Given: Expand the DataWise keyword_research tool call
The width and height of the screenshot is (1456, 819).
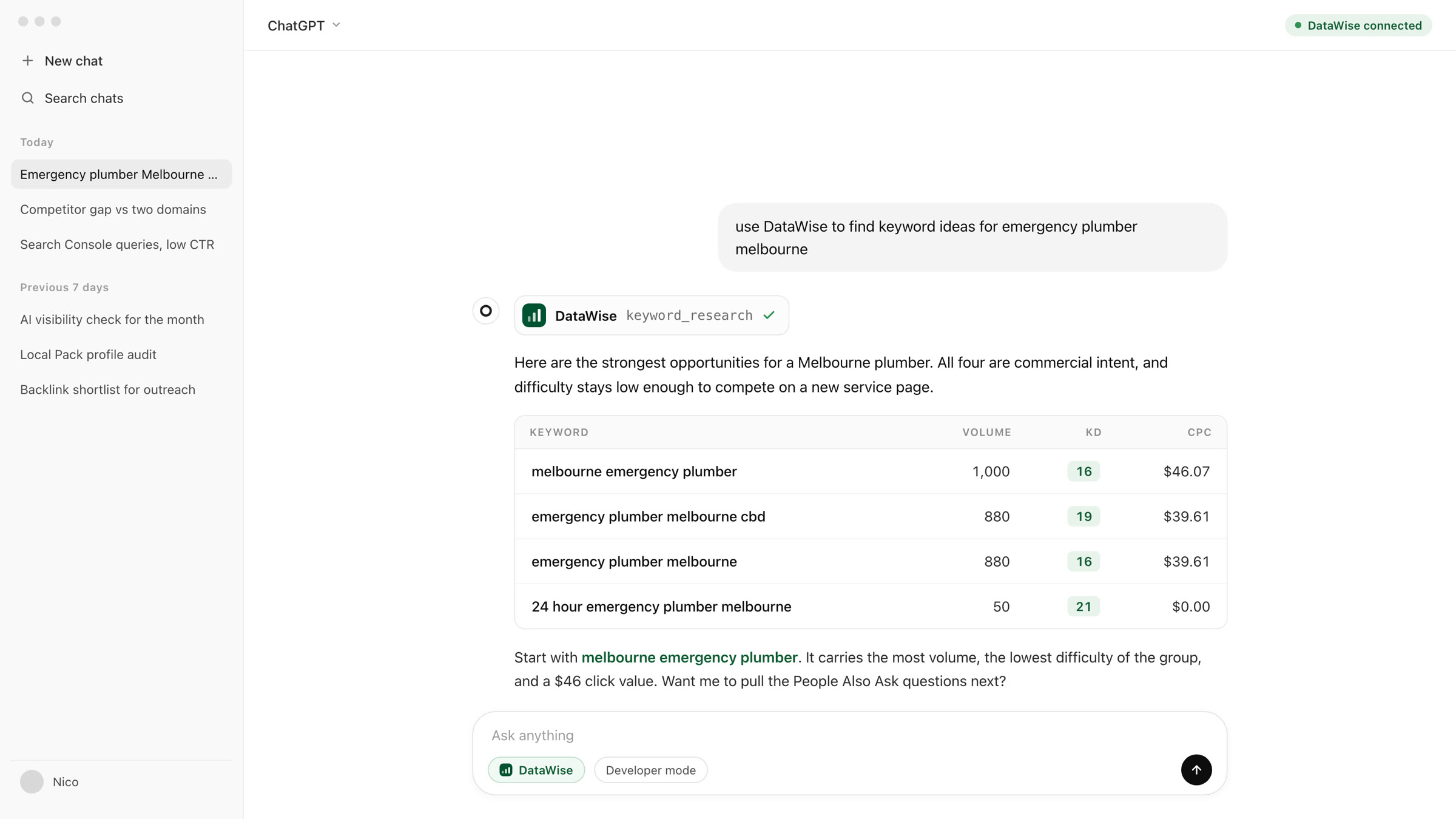Looking at the screenshot, I should pos(652,315).
